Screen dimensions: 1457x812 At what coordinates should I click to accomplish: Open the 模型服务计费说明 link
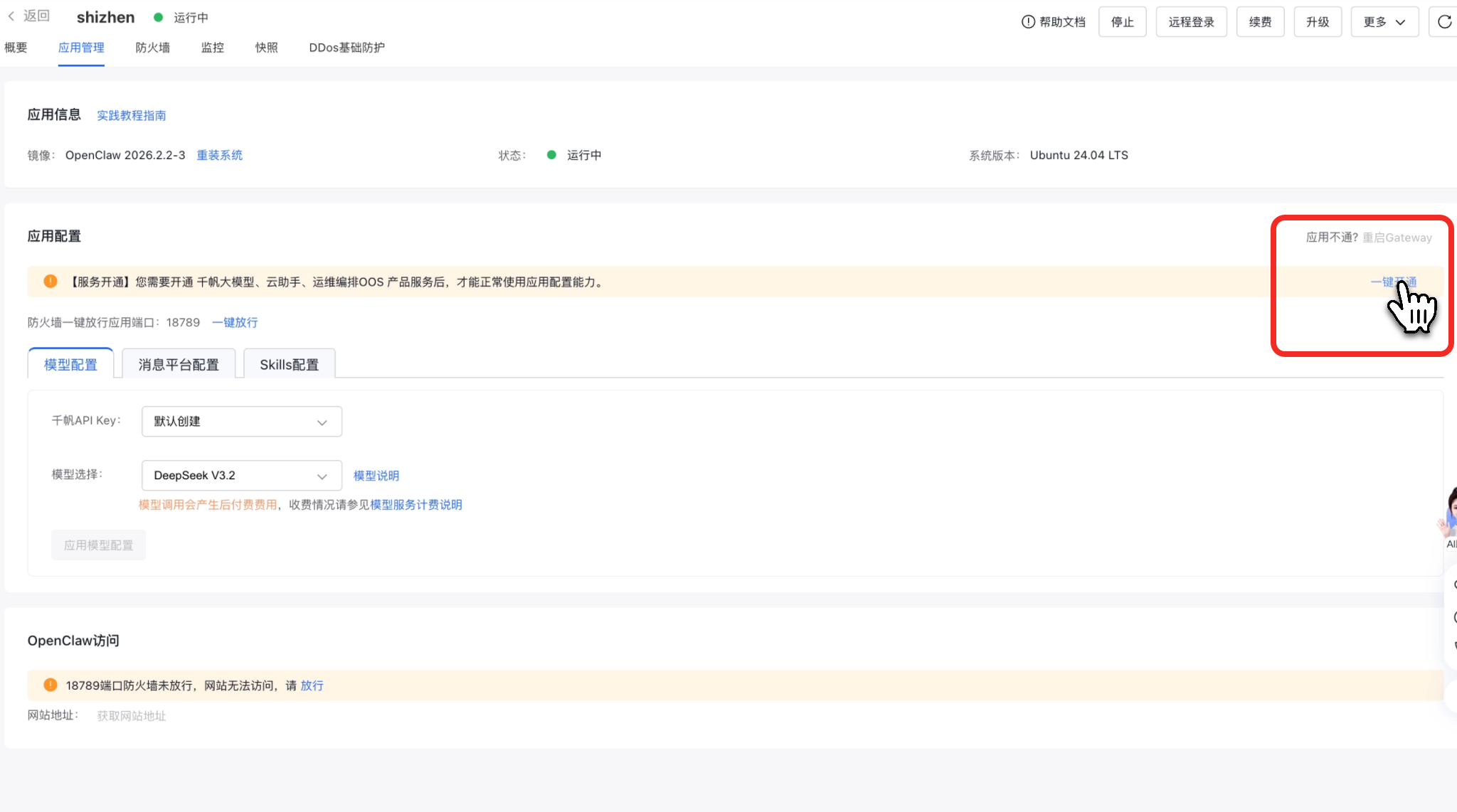pos(415,505)
